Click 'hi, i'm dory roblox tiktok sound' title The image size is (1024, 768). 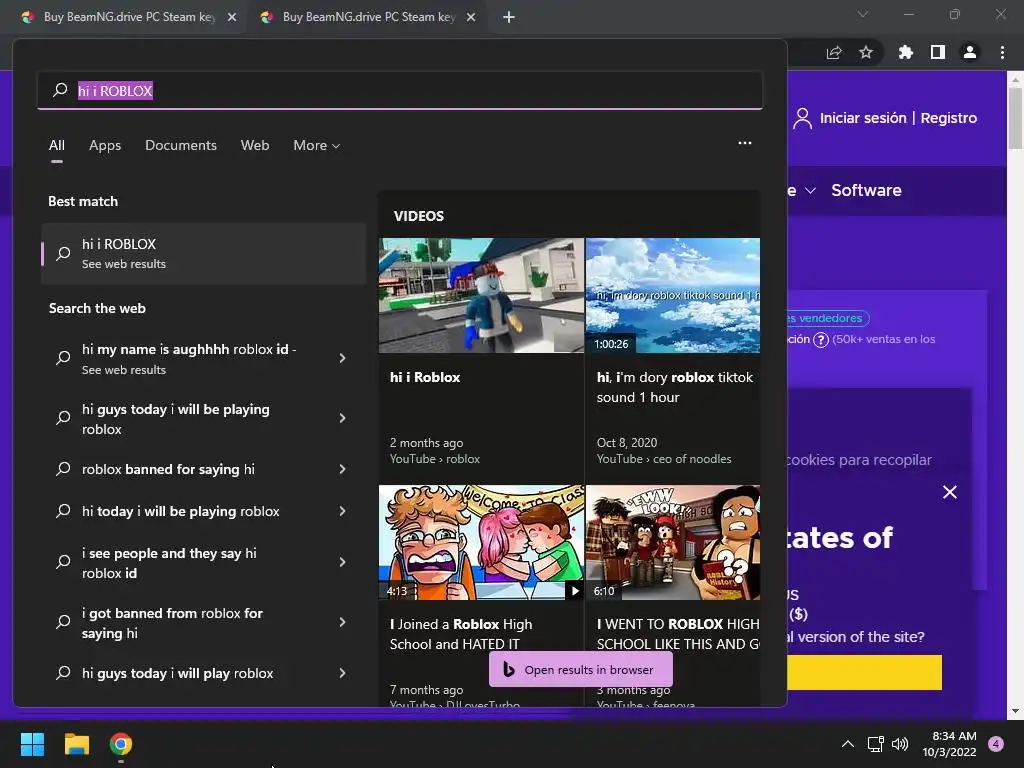click(675, 387)
